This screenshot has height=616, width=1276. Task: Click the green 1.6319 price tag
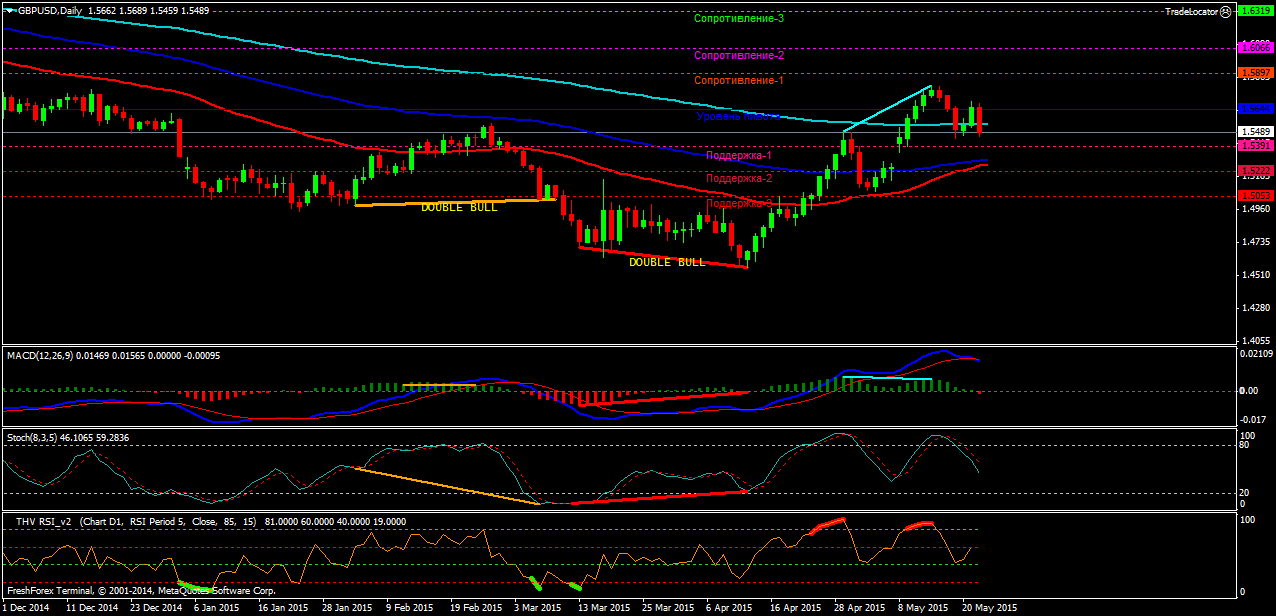coord(1254,10)
